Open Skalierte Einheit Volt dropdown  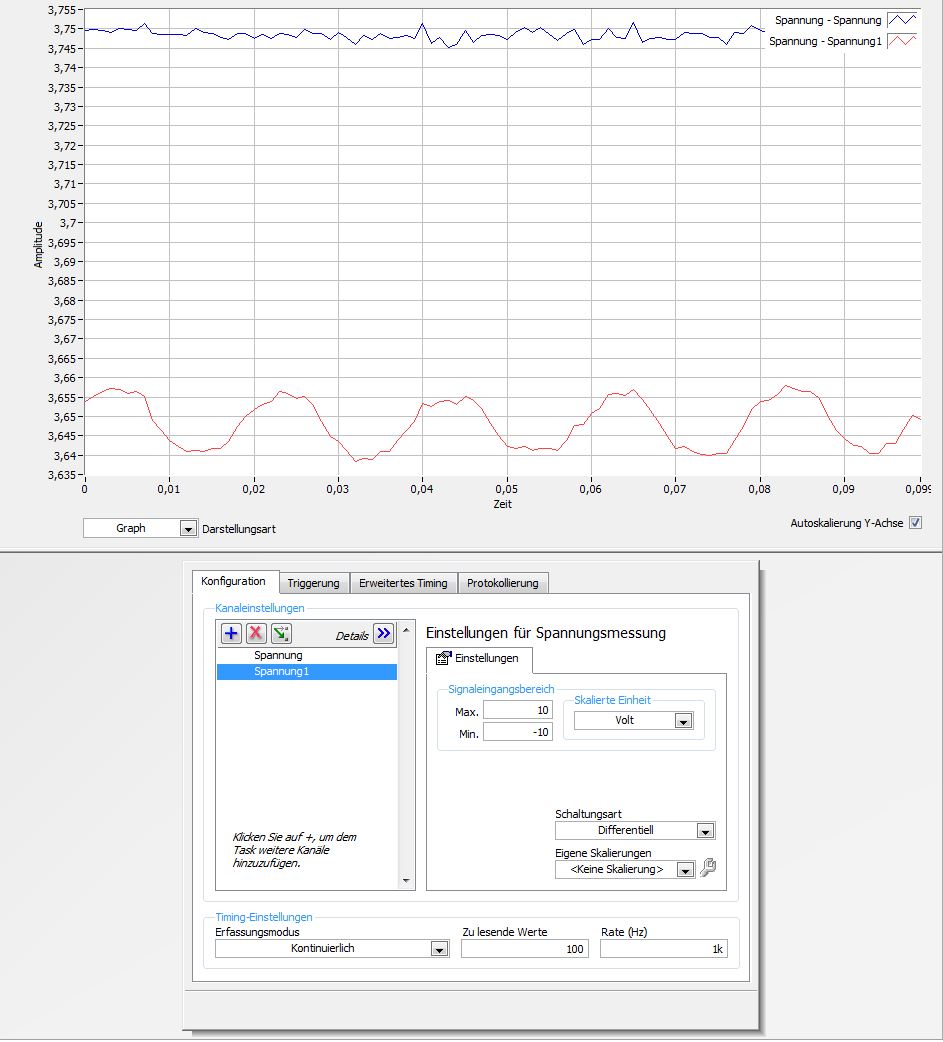pyautogui.click(x=683, y=721)
